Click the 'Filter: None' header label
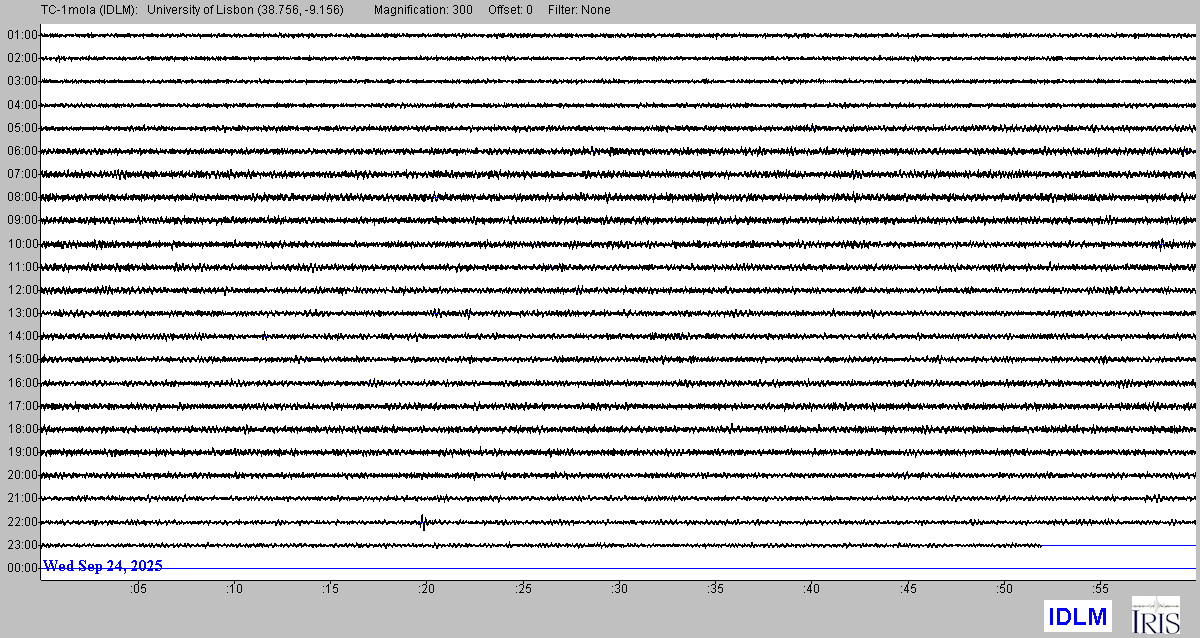Viewport: 1200px width, 638px height. 579,10
